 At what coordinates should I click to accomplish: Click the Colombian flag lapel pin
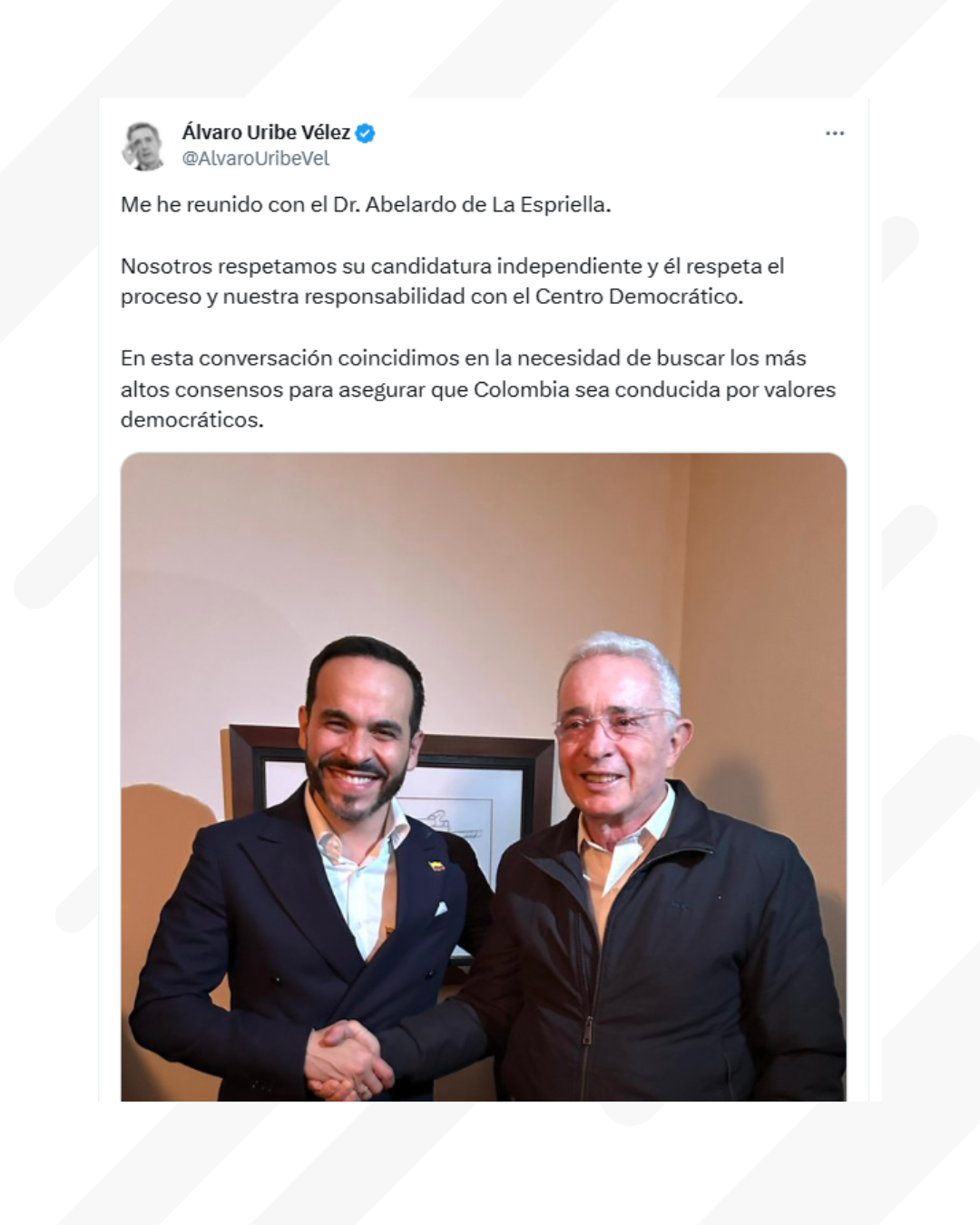pyautogui.click(x=436, y=866)
